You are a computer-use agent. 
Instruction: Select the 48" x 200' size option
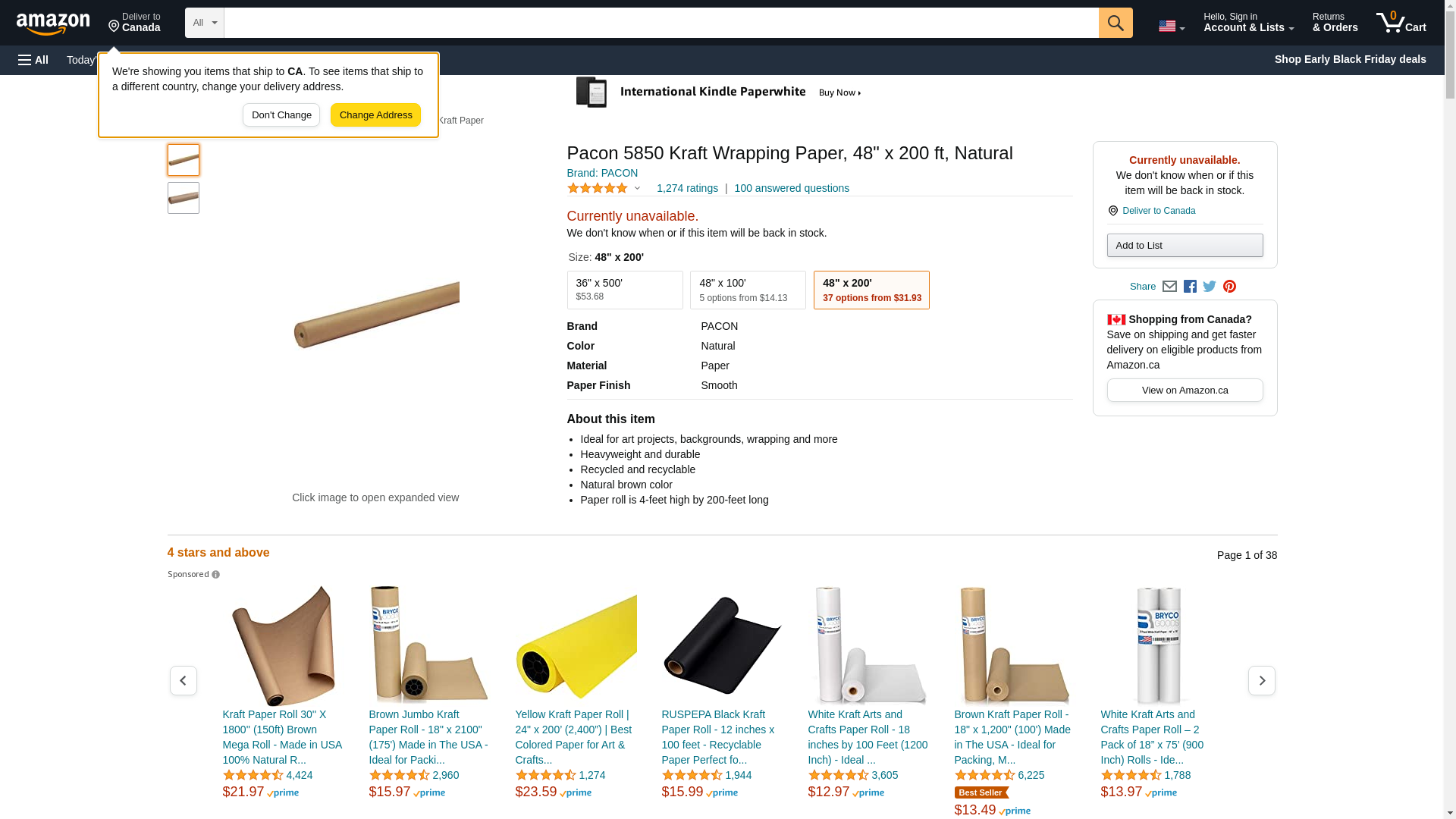871,290
